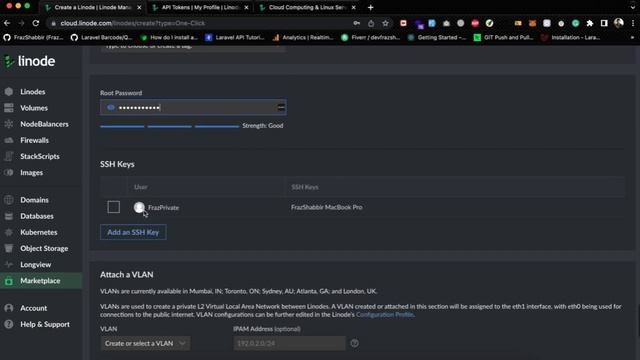Click the Help & Support question icon
This screenshot has width=640, height=360.
click(9, 324)
